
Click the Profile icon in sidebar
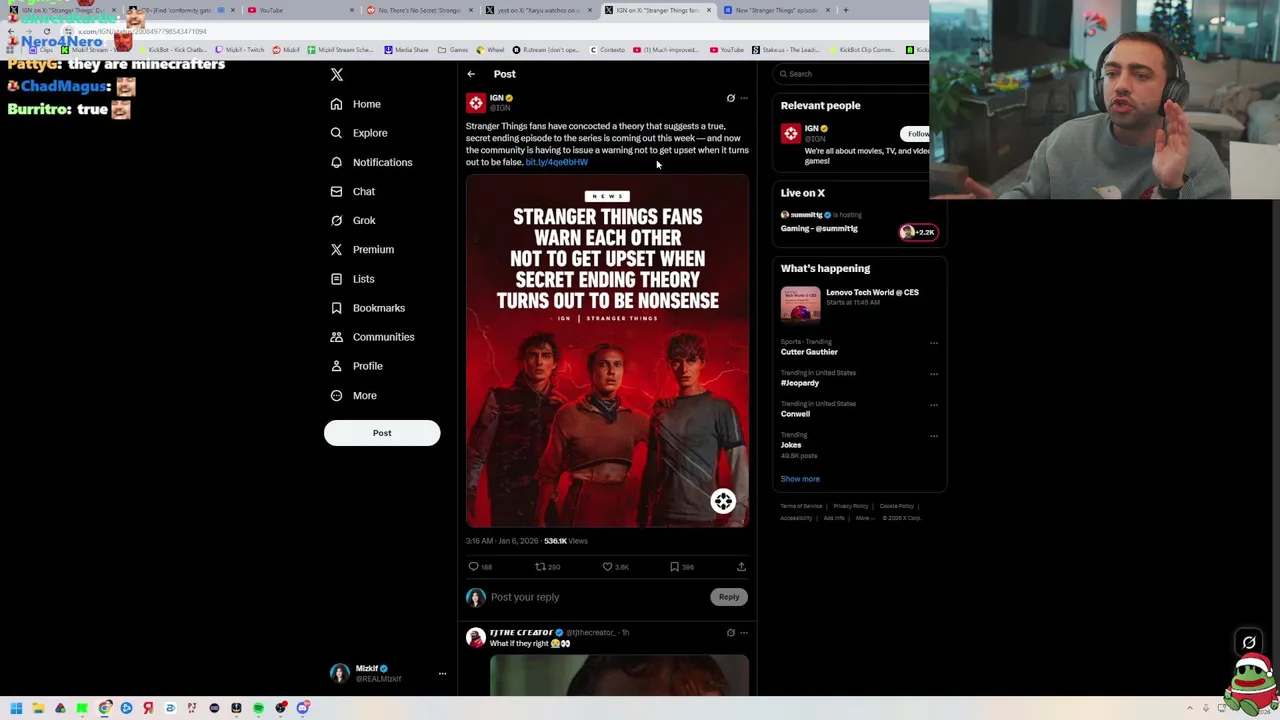[336, 366]
